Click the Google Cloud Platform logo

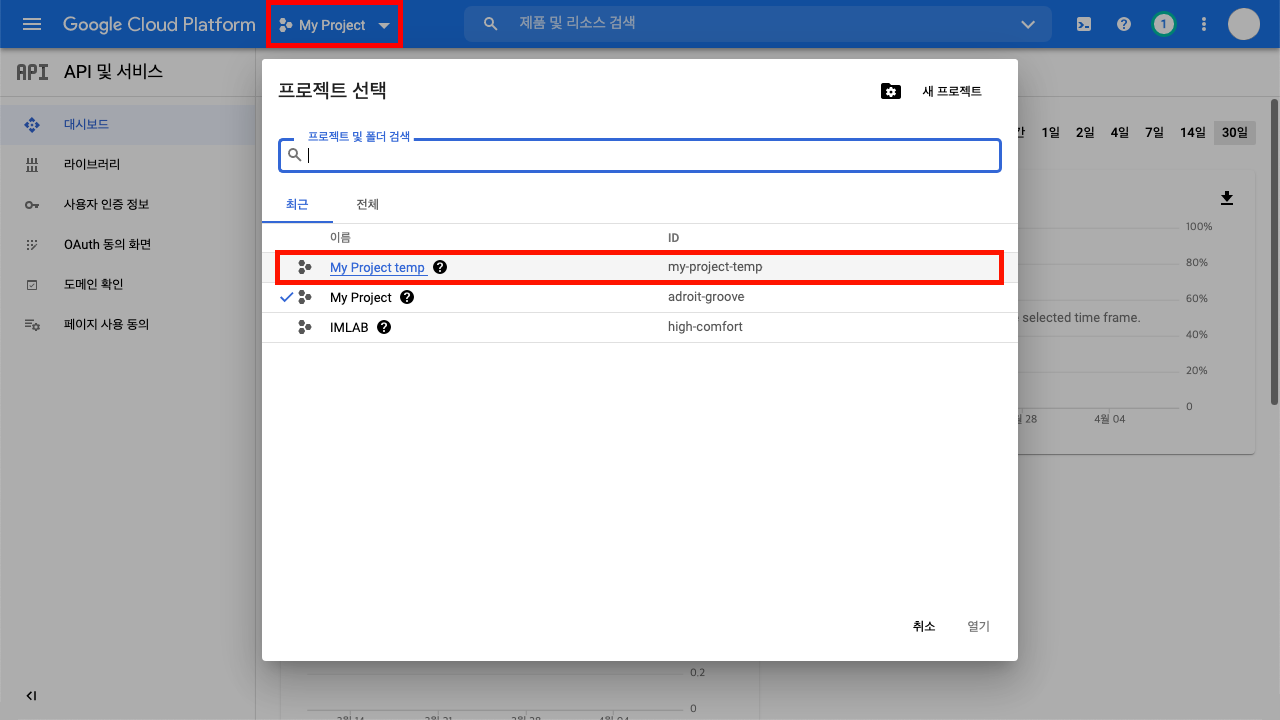click(x=159, y=24)
